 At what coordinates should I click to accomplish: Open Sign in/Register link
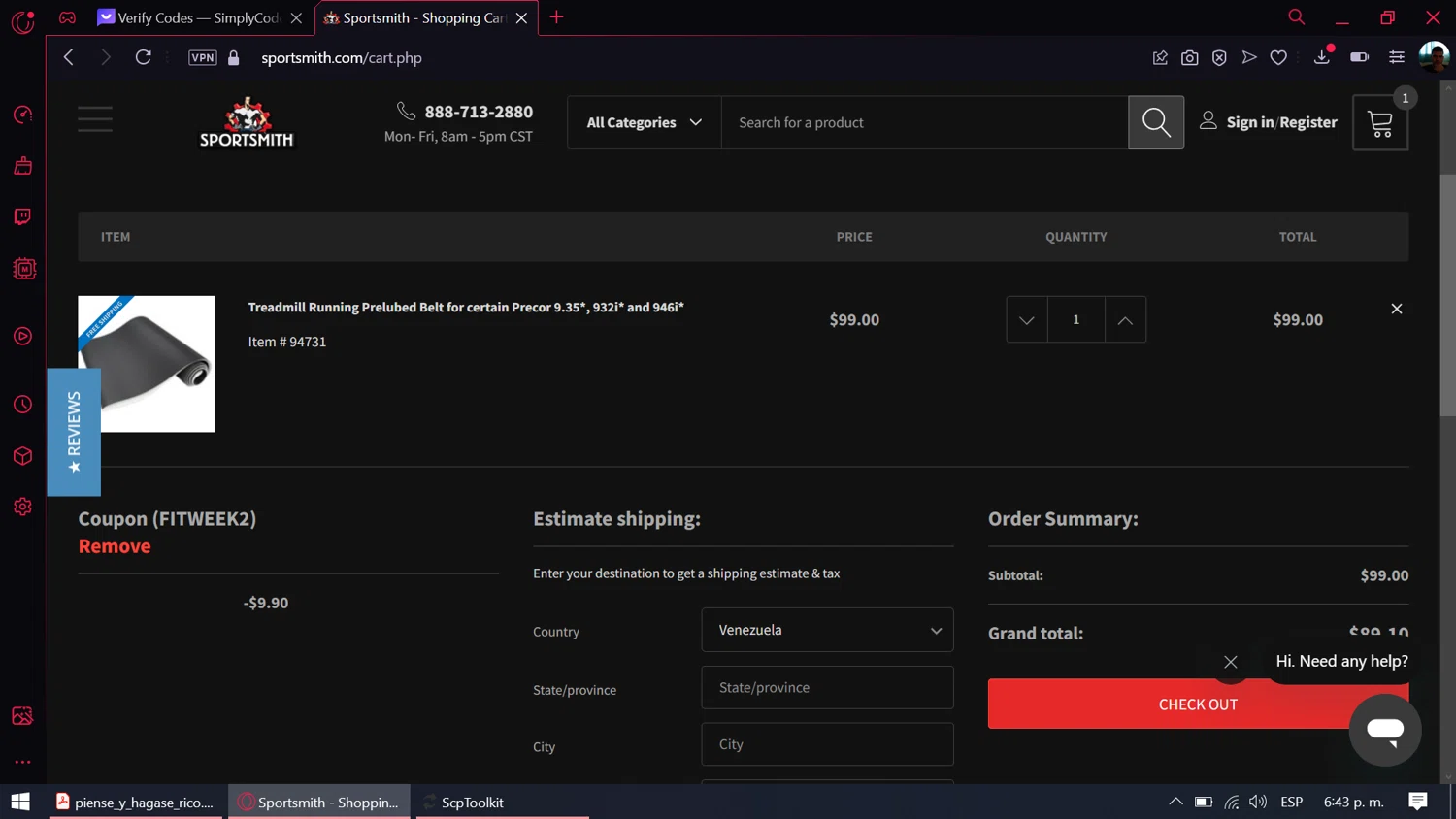tap(1281, 122)
